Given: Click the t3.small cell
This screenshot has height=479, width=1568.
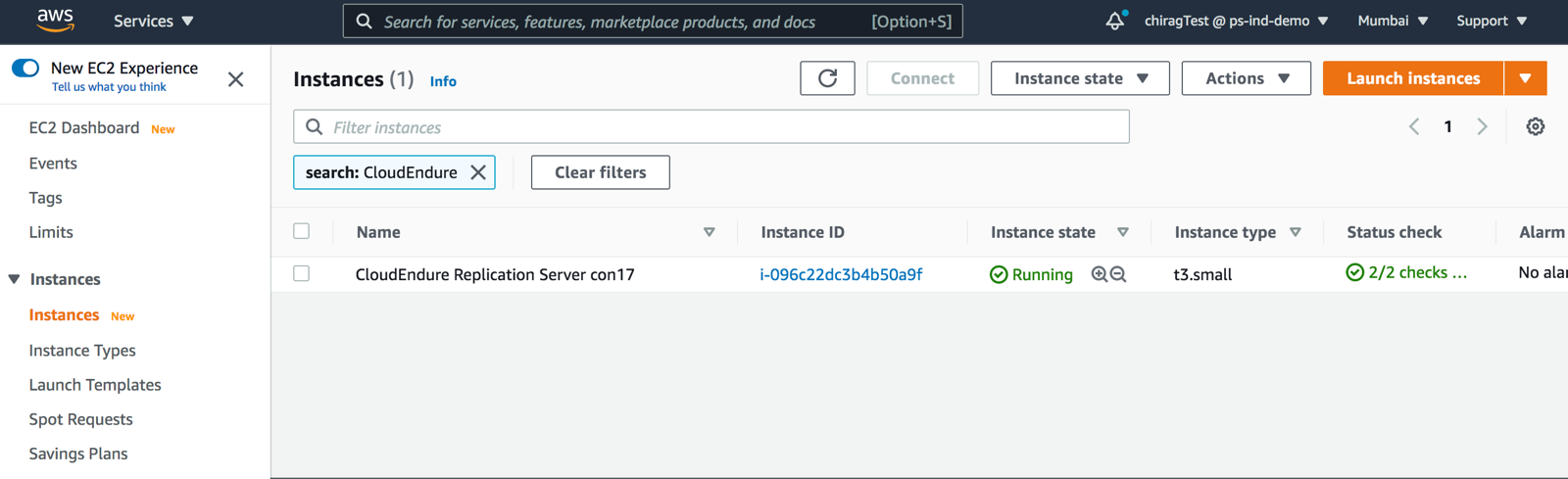Looking at the screenshot, I should pyautogui.click(x=1202, y=274).
